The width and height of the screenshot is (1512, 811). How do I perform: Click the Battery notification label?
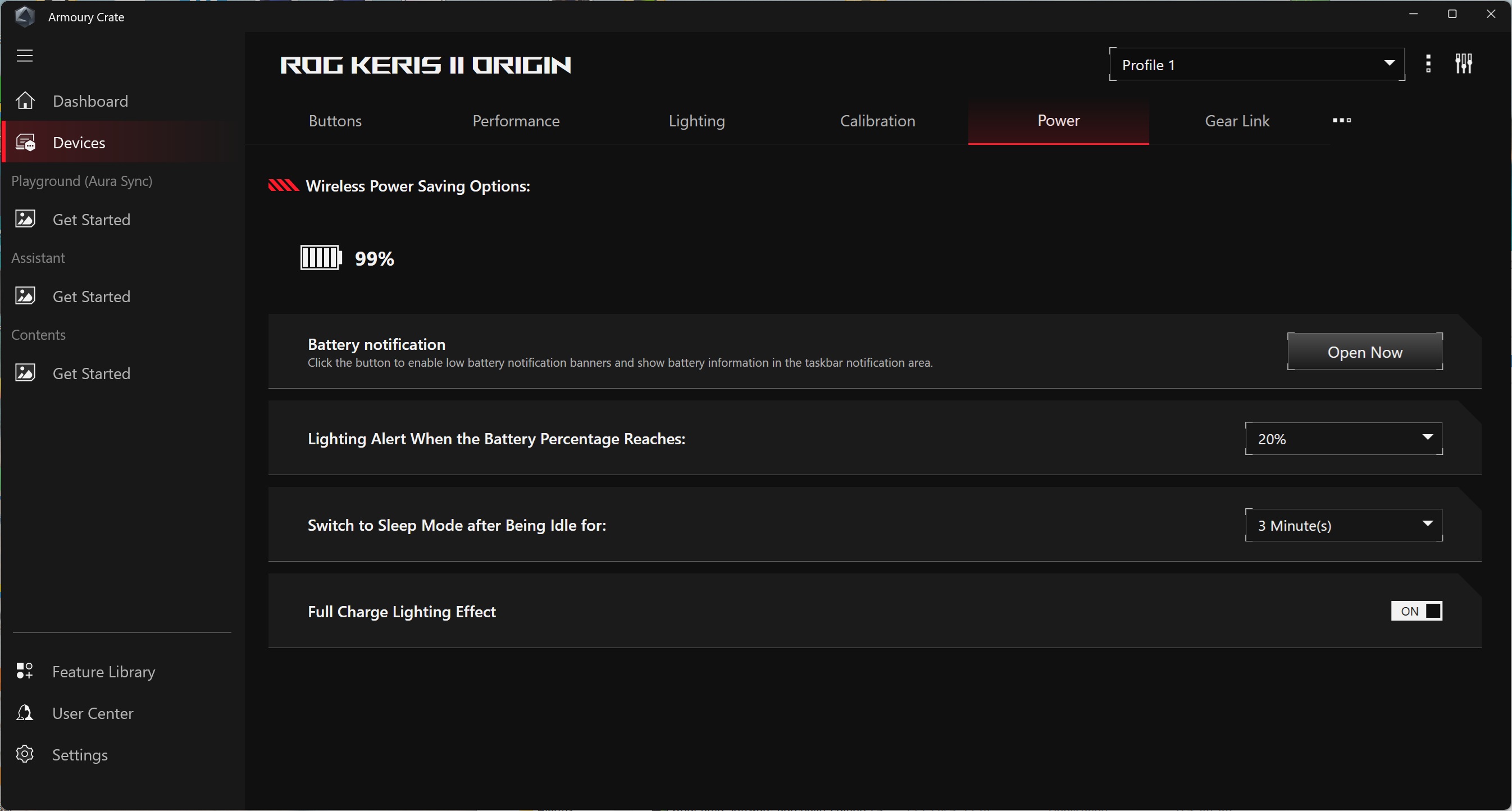(x=376, y=344)
